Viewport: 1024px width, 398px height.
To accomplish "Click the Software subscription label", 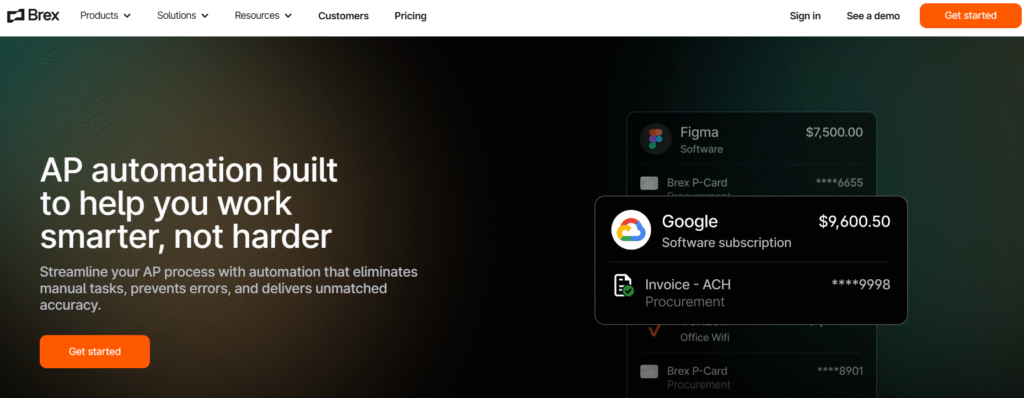I will point(726,243).
